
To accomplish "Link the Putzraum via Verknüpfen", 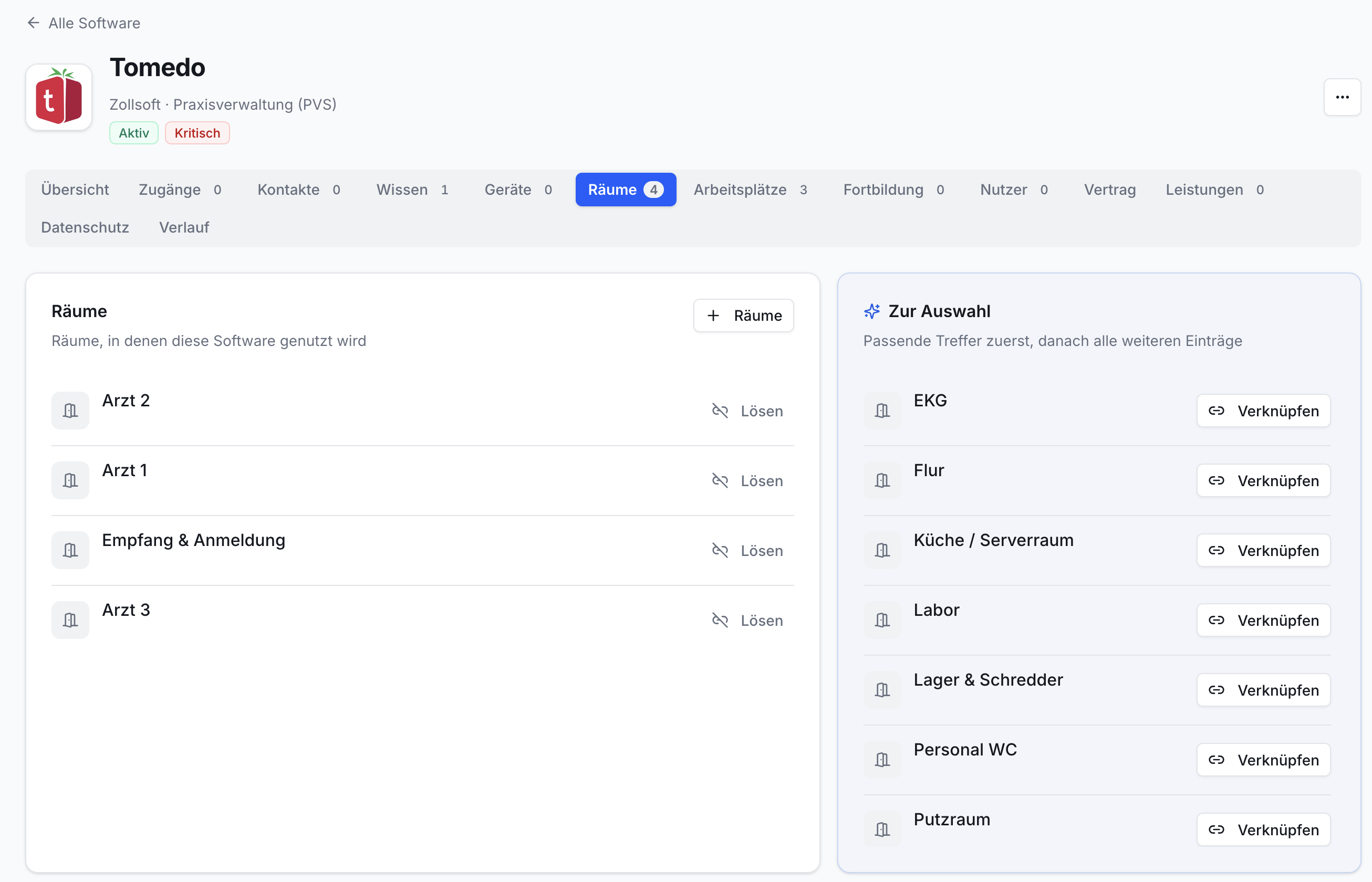I will (1263, 830).
